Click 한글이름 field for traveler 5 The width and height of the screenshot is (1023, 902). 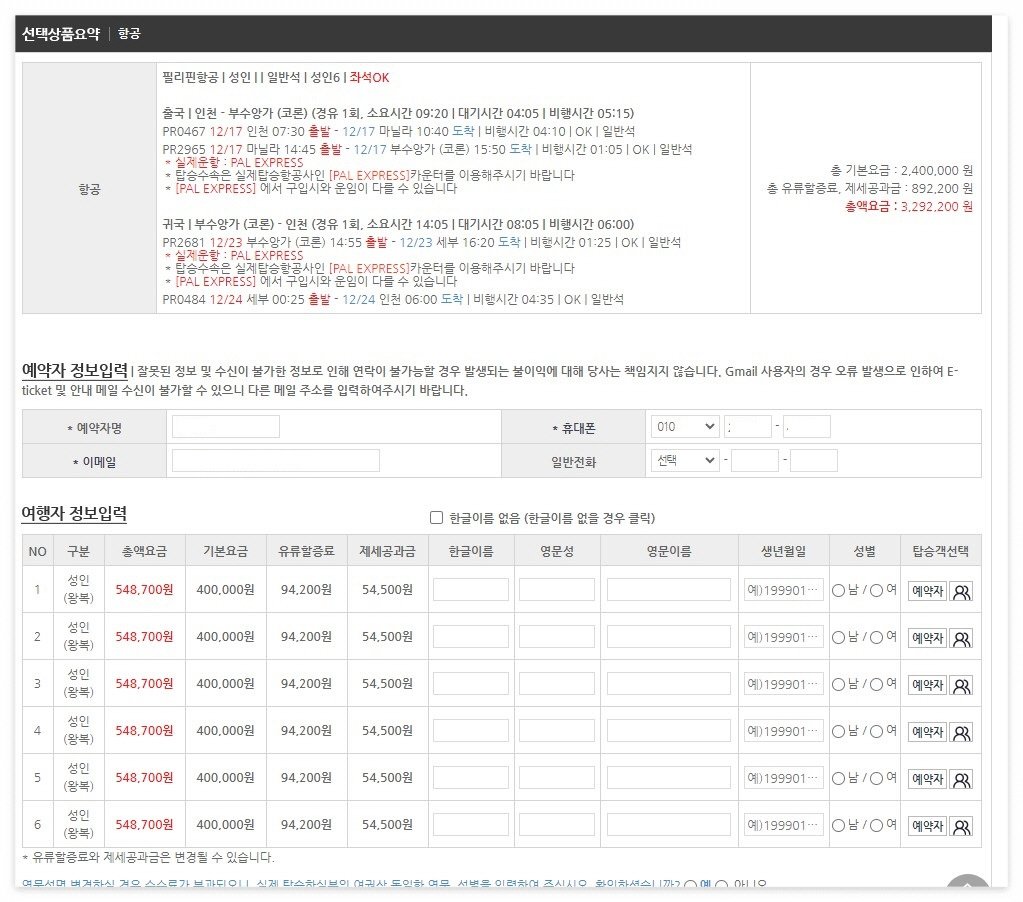471,778
